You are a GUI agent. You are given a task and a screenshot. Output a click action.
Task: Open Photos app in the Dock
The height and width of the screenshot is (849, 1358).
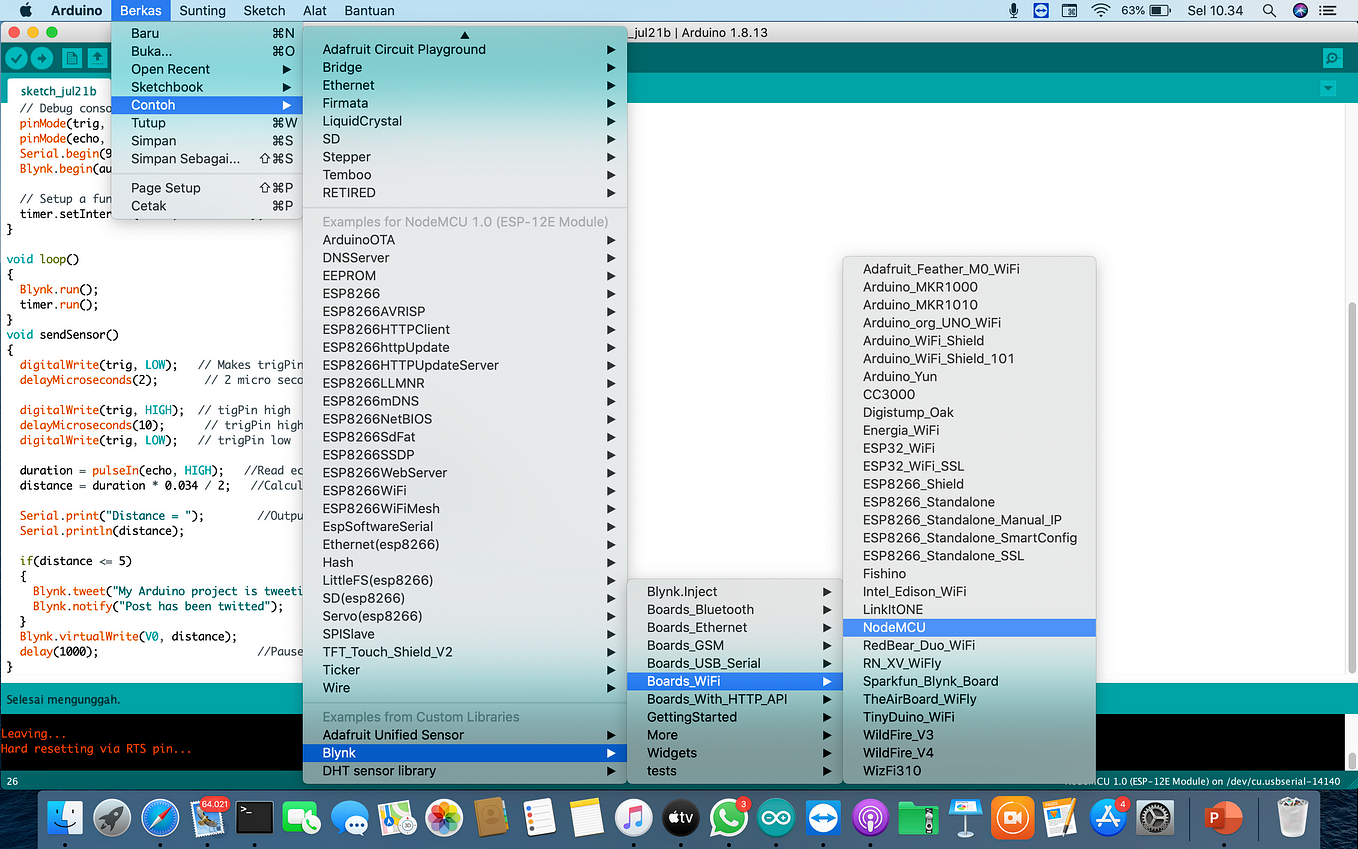pyautogui.click(x=444, y=818)
